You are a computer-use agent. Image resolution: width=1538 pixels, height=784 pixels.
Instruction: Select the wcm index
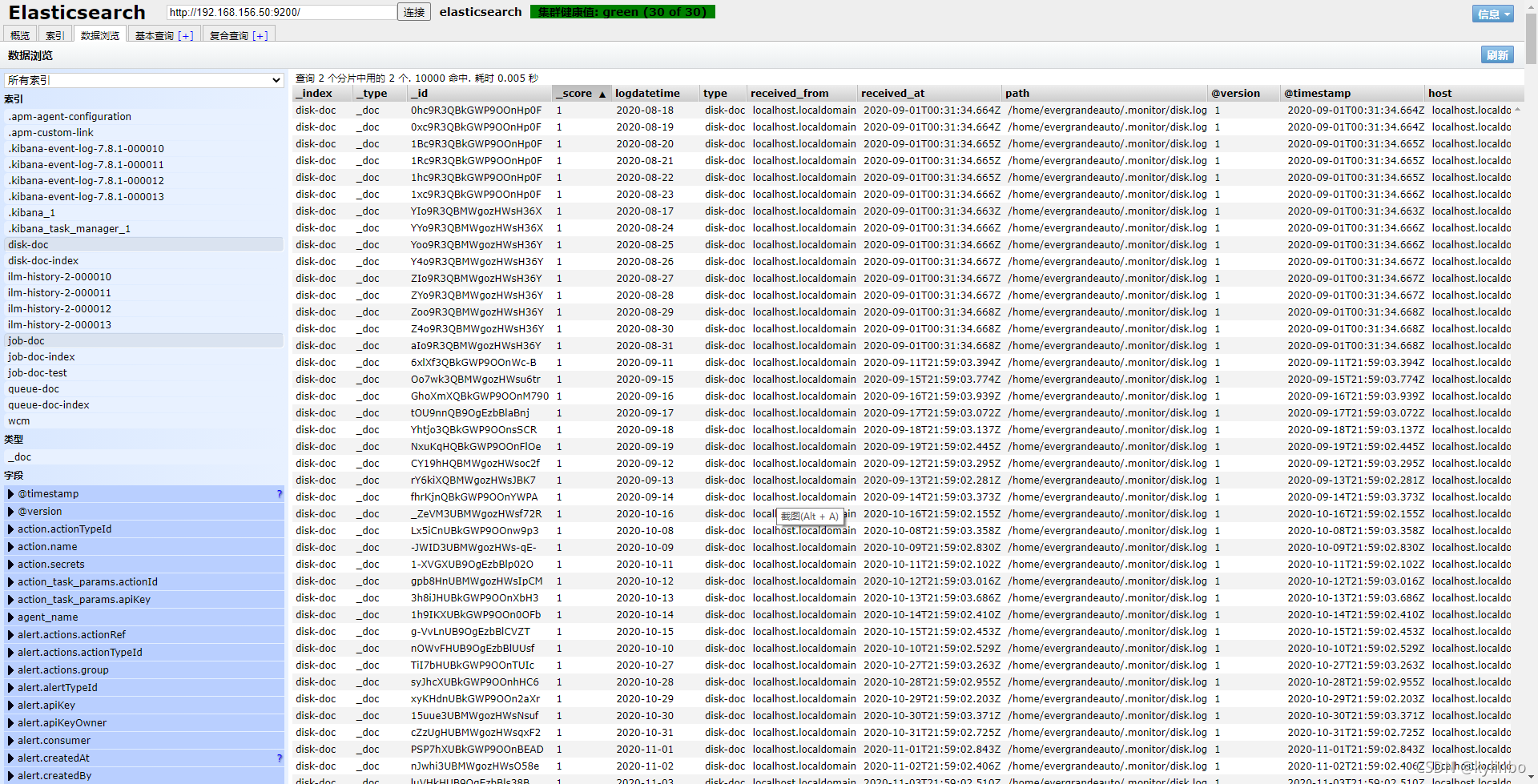click(x=144, y=420)
